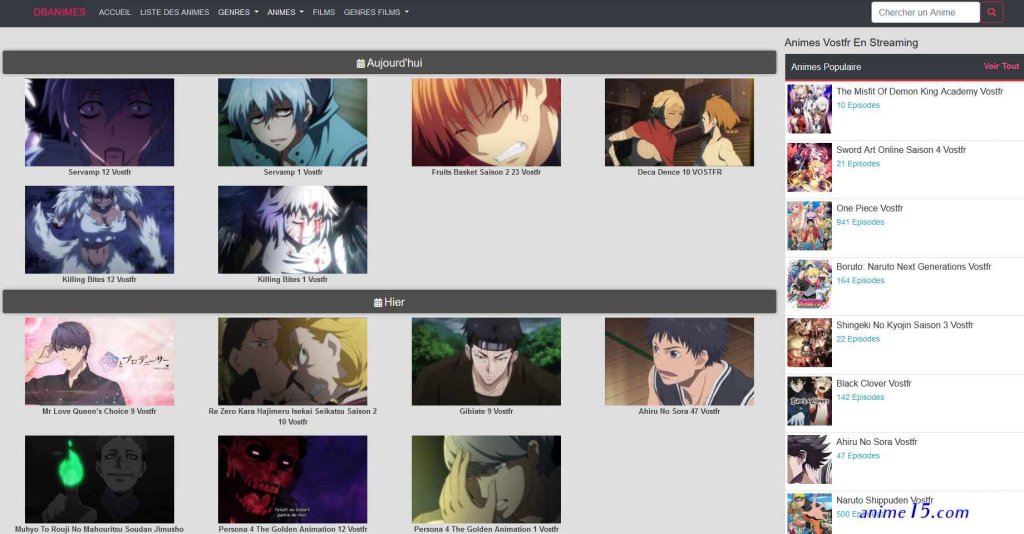Open The Misfit Of Demon King Academy link
This screenshot has height=534, width=1024.
point(920,91)
